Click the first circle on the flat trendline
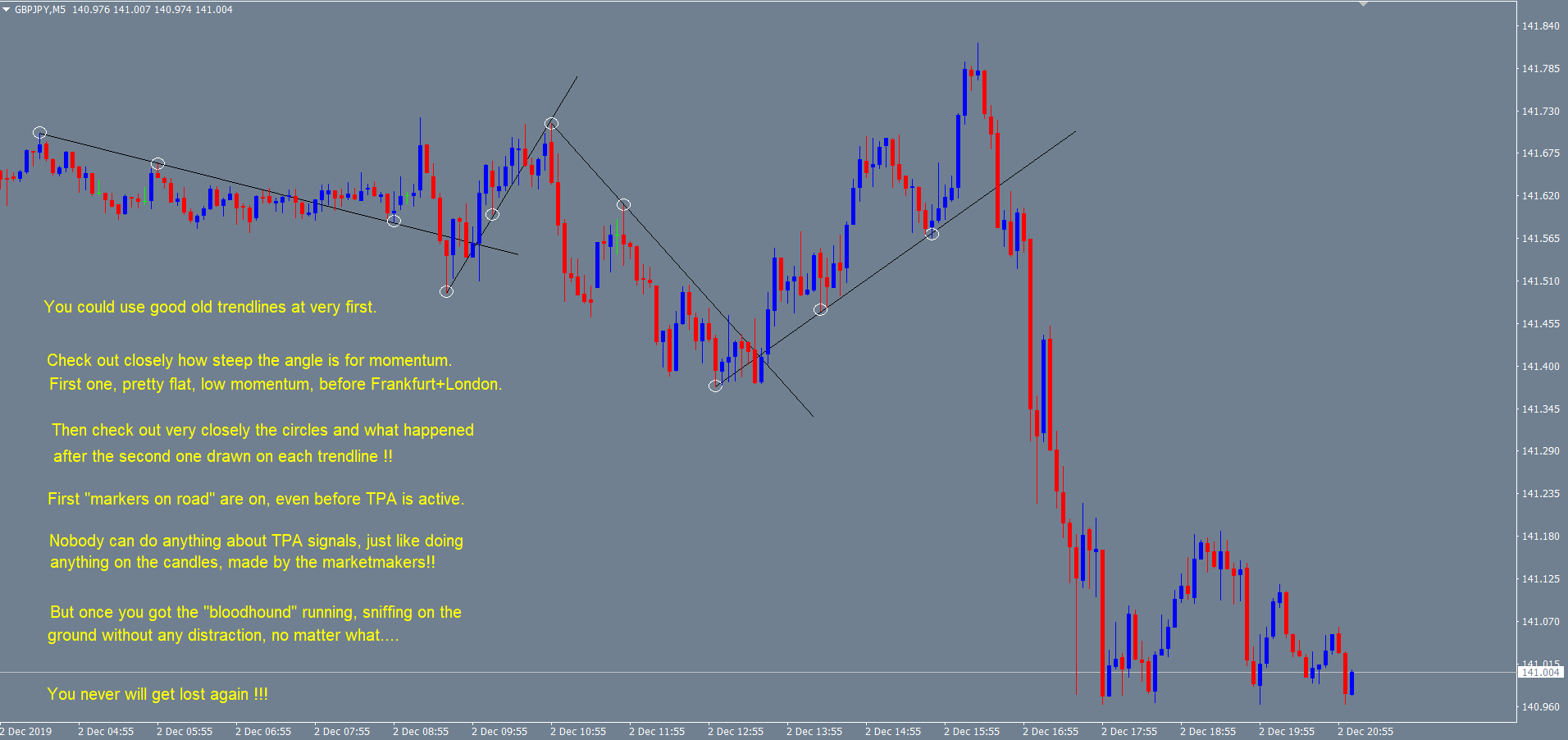 (x=39, y=133)
